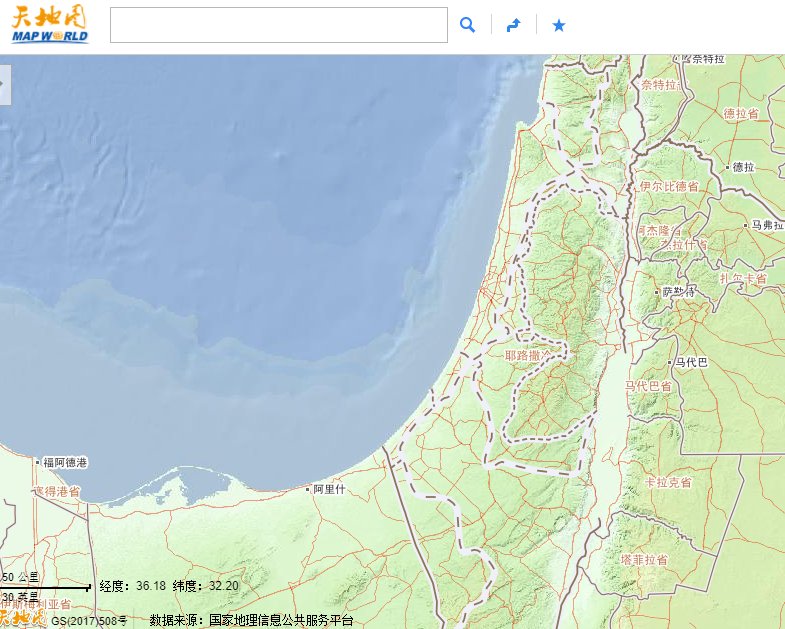Click the 伊尔比德省 province label
This screenshot has height=629, width=785.
pos(669,186)
